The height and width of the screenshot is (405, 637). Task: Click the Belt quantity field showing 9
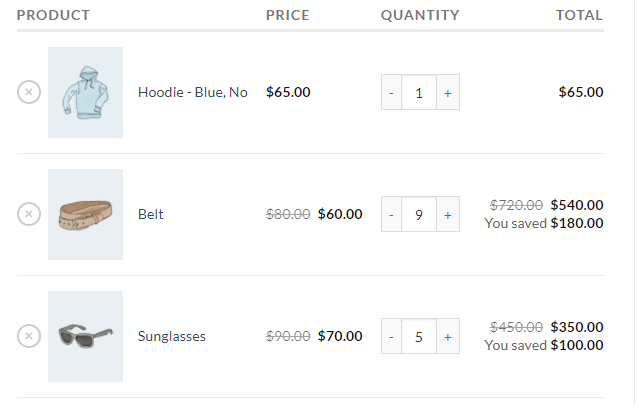pos(419,214)
